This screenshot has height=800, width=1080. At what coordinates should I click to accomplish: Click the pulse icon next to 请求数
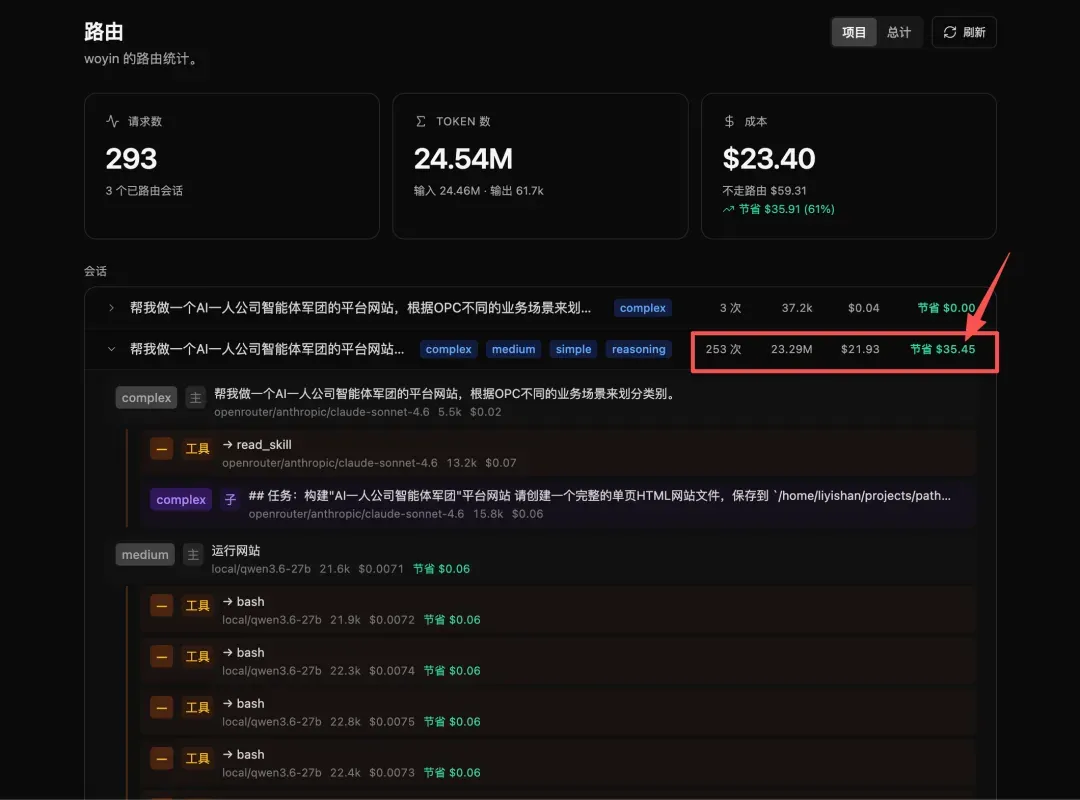pyautogui.click(x=112, y=121)
